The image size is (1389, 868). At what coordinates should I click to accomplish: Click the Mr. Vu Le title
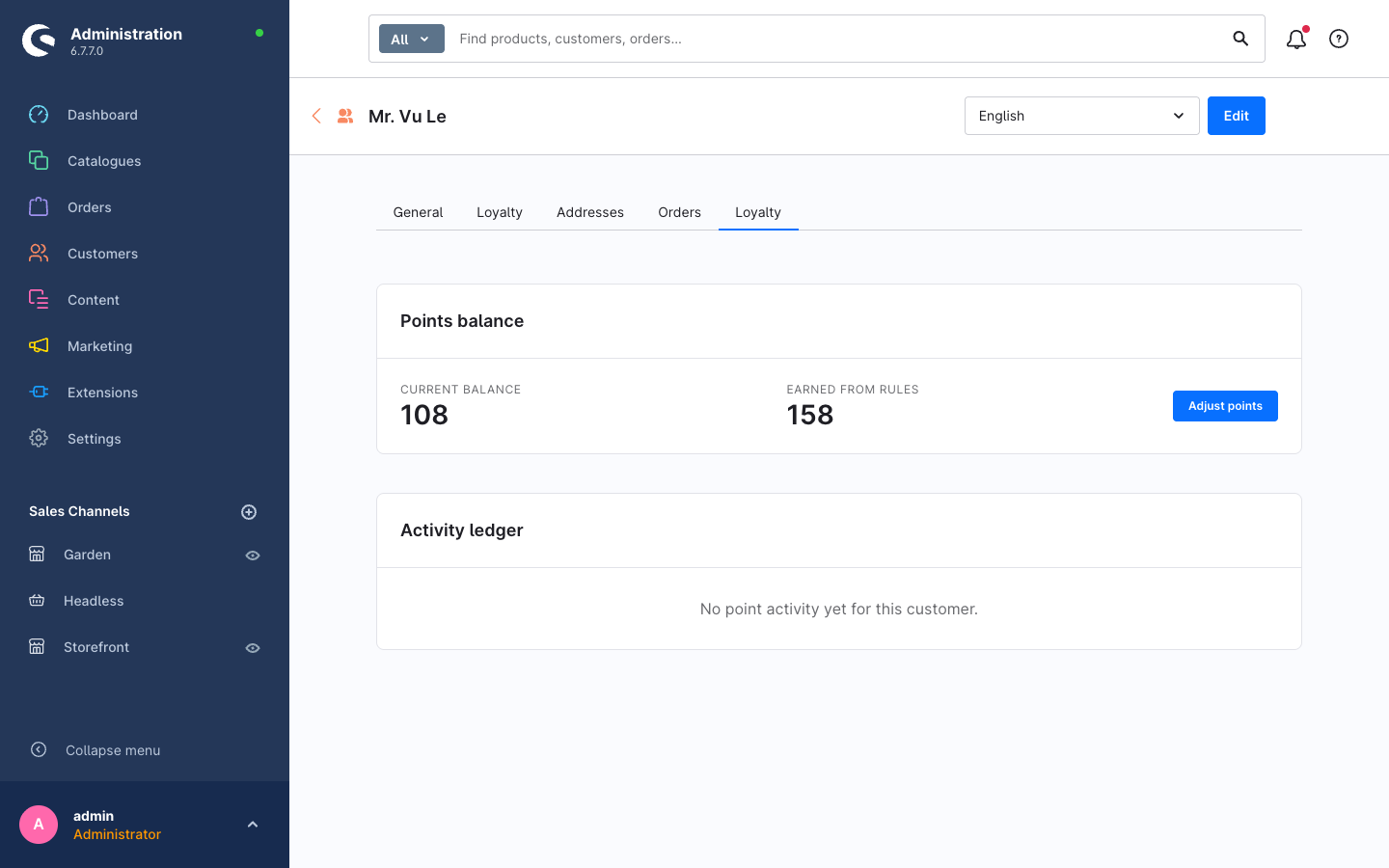pyautogui.click(x=407, y=116)
